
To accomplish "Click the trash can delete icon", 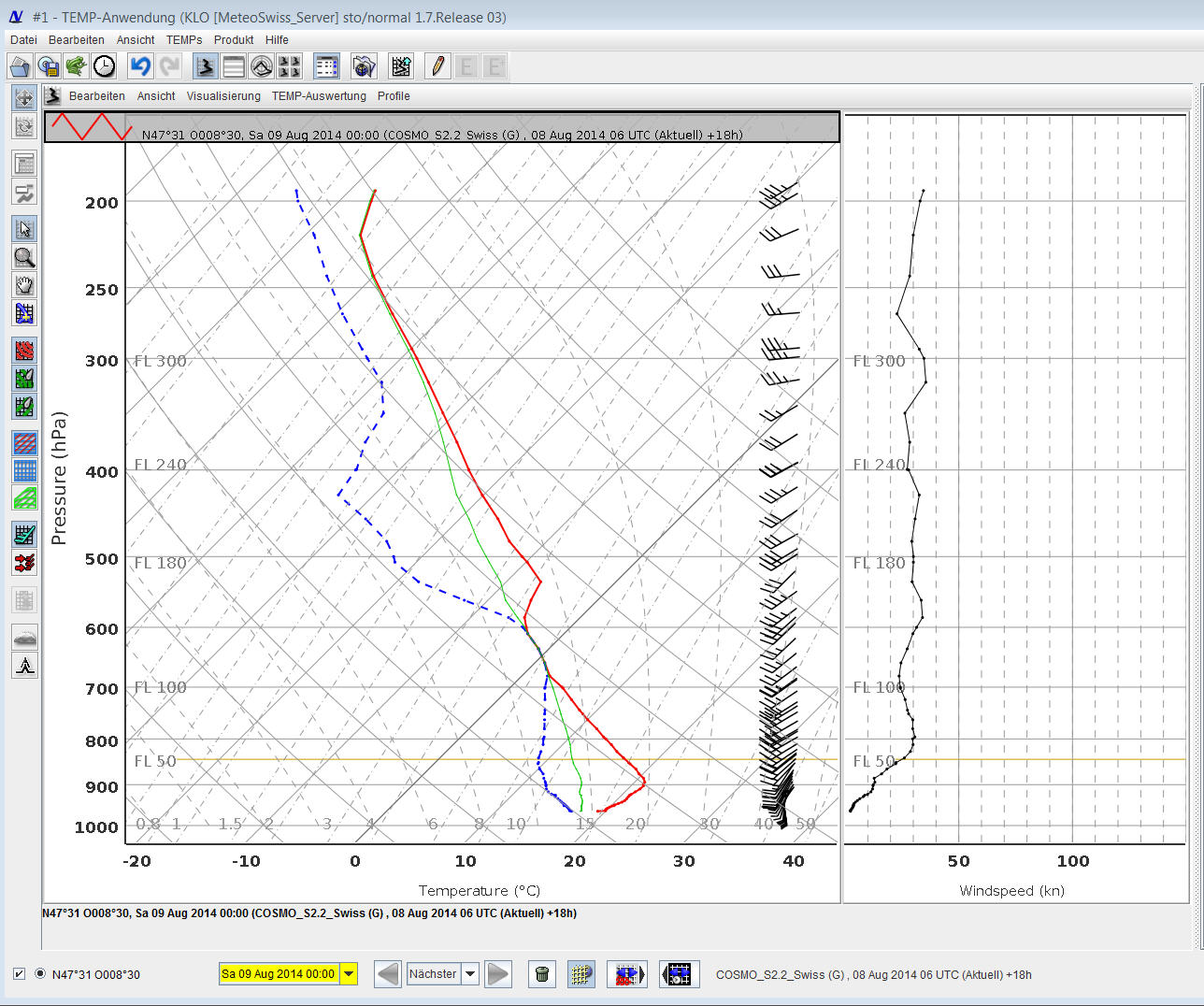I will pos(541,974).
